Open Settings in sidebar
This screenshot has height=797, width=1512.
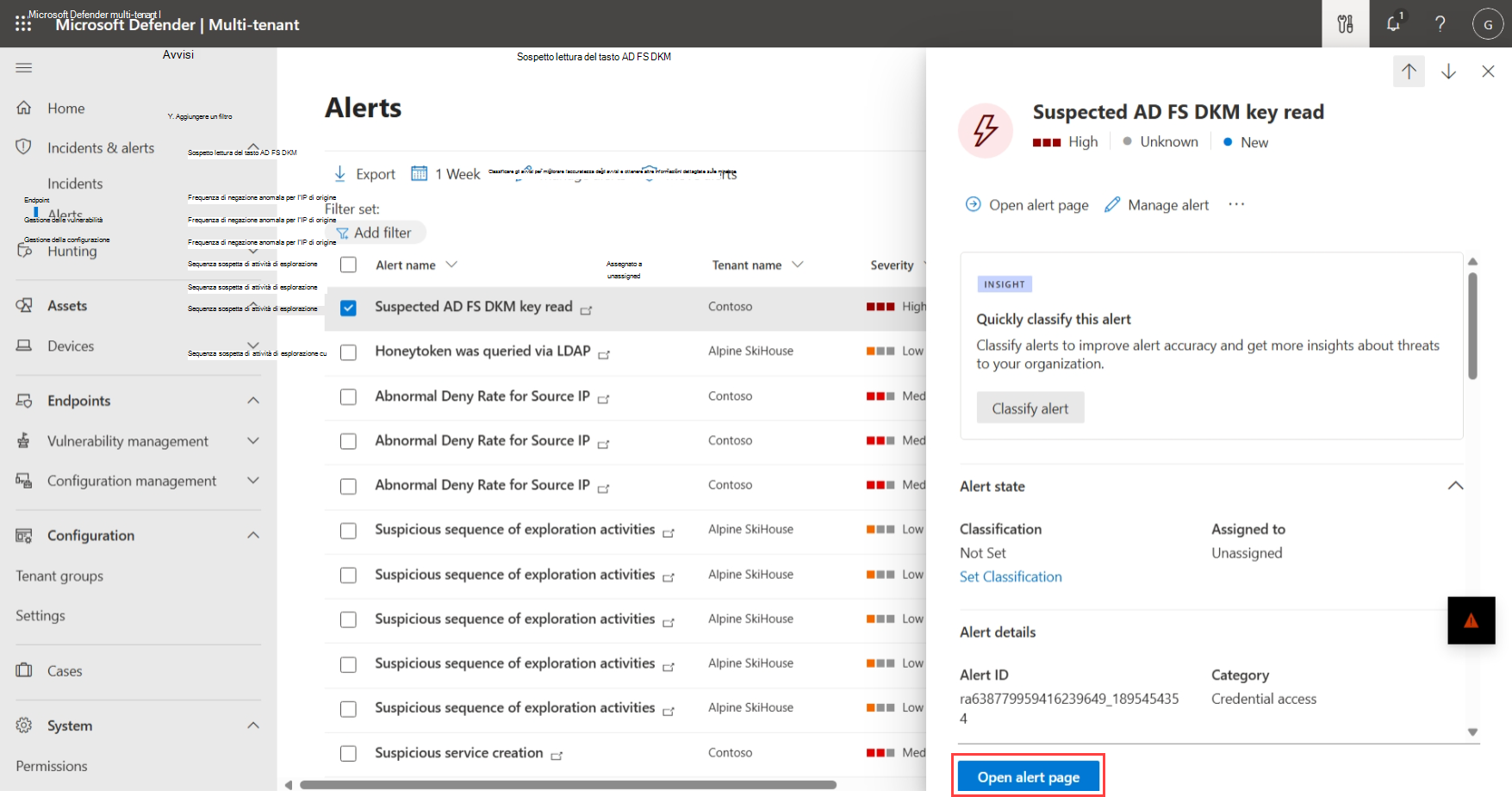[40, 616]
